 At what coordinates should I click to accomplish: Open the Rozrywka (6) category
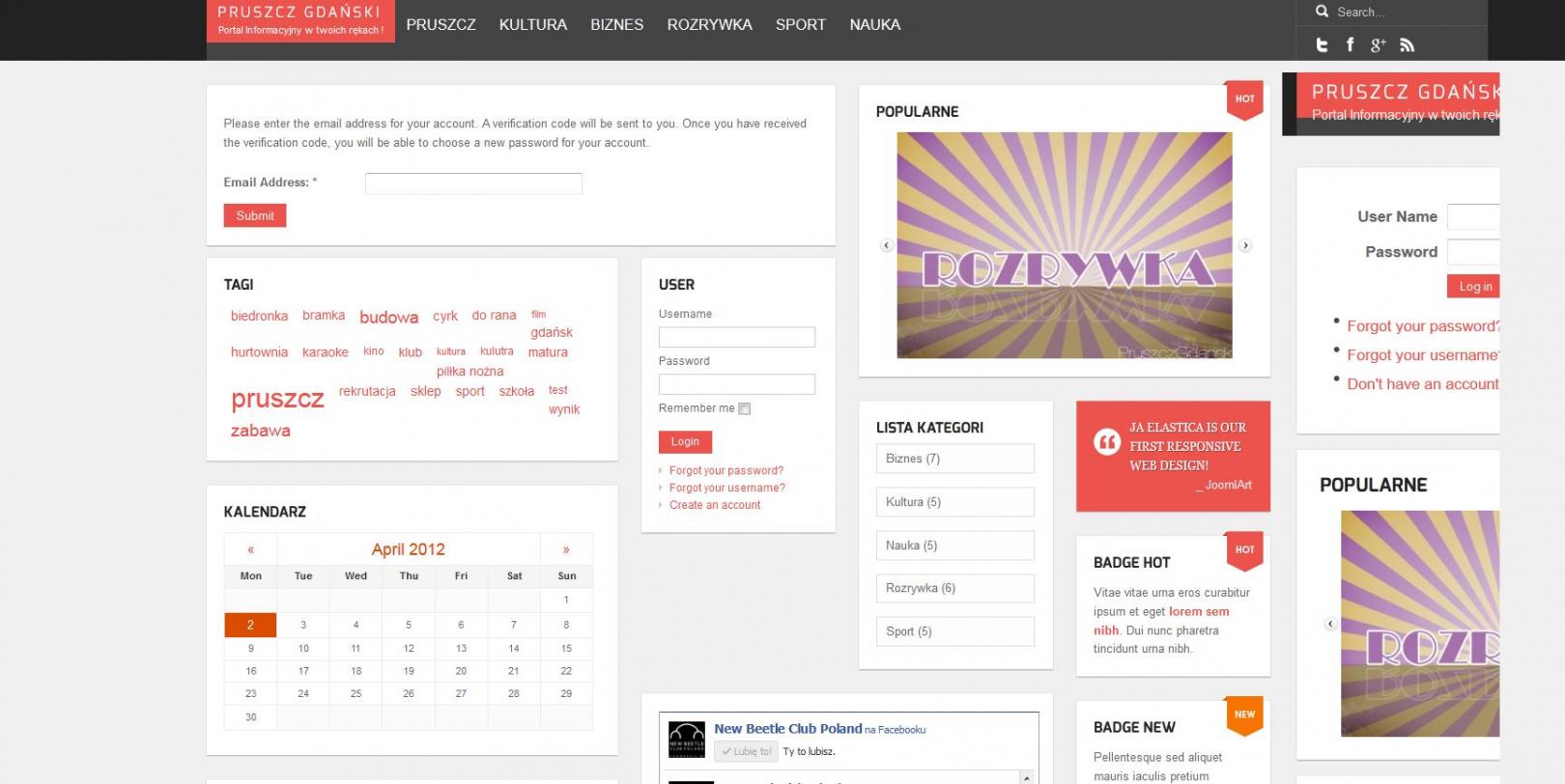955,588
